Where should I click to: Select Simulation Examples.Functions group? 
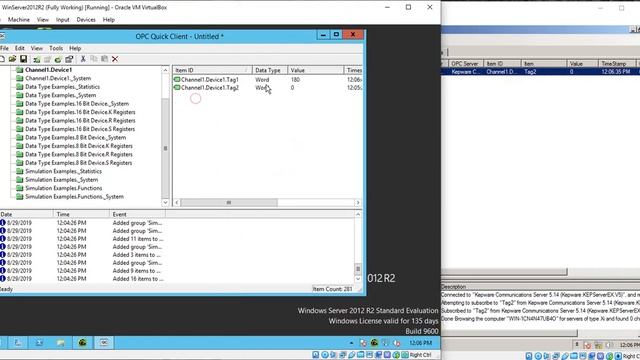(64, 188)
